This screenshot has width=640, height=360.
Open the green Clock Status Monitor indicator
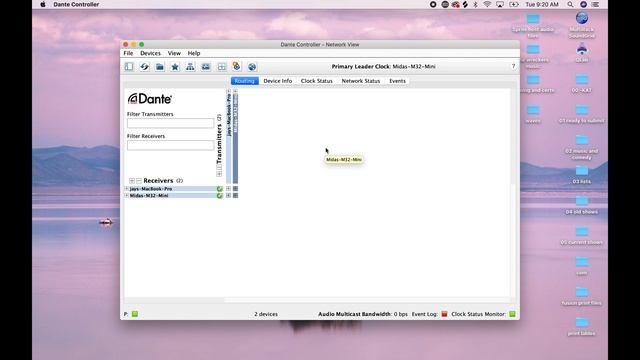point(512,314)
